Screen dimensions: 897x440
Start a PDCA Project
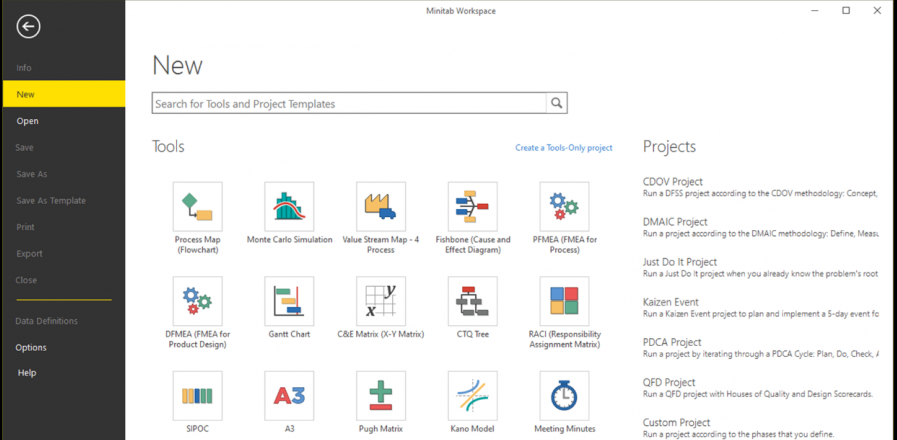click(x=760, y=347)
